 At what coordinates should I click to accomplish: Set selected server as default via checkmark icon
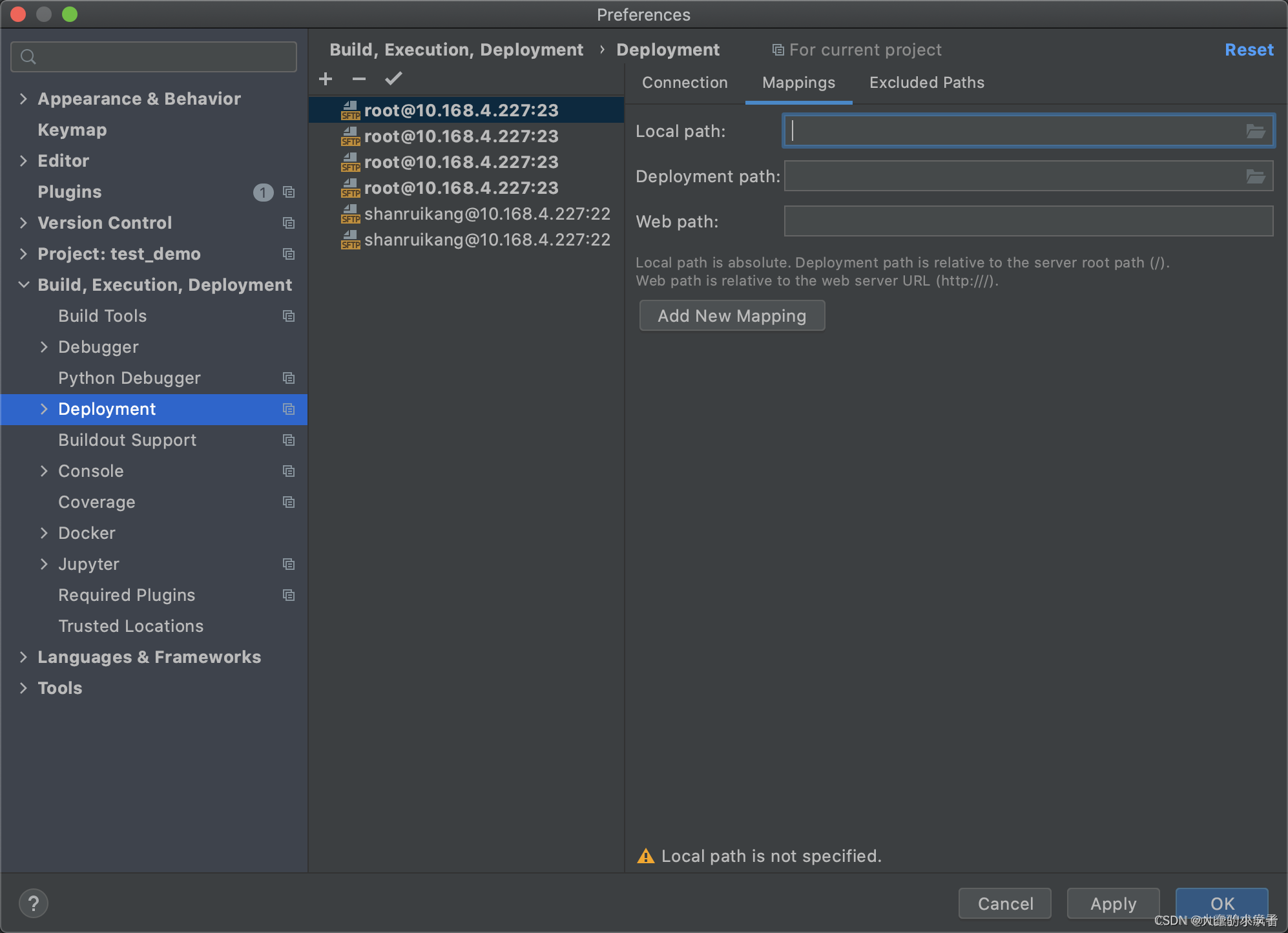(x=393, y=78)
